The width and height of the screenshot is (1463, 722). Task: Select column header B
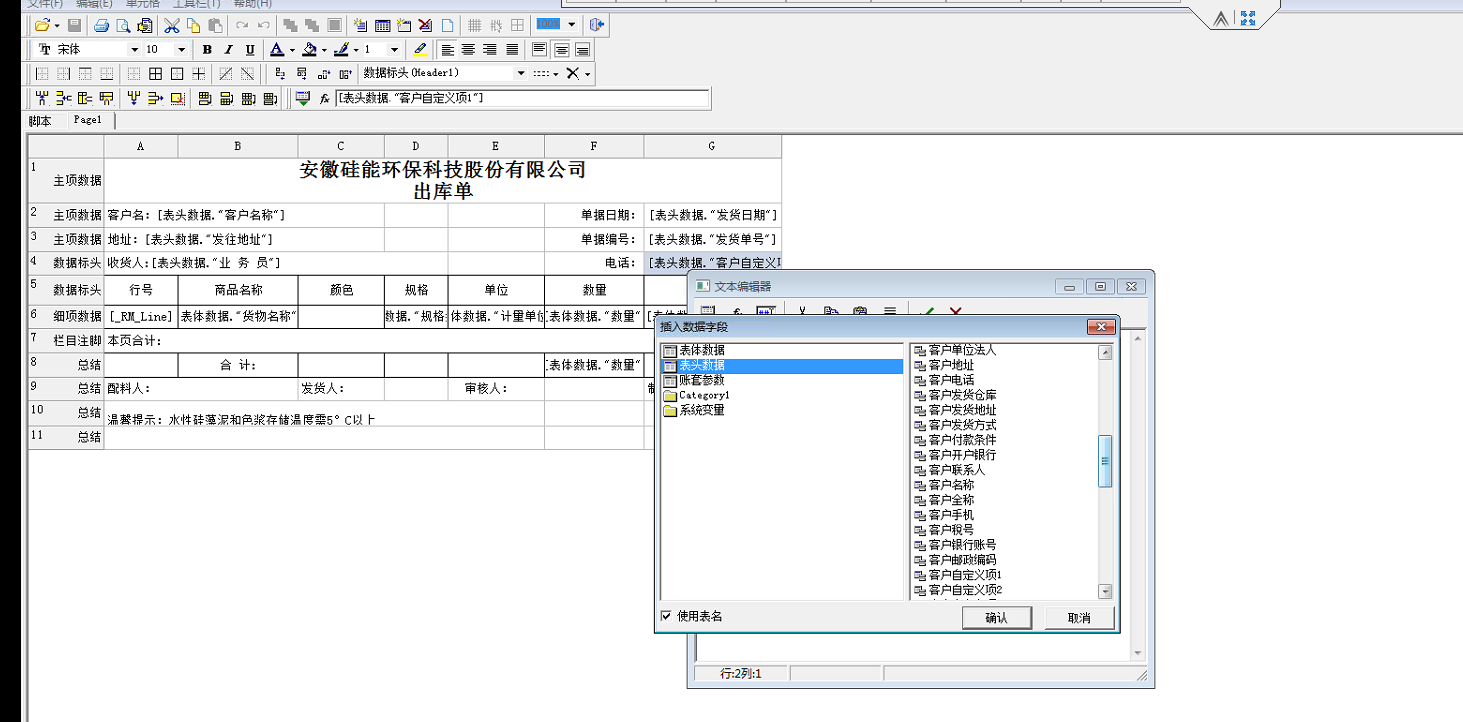click(238, 146)
